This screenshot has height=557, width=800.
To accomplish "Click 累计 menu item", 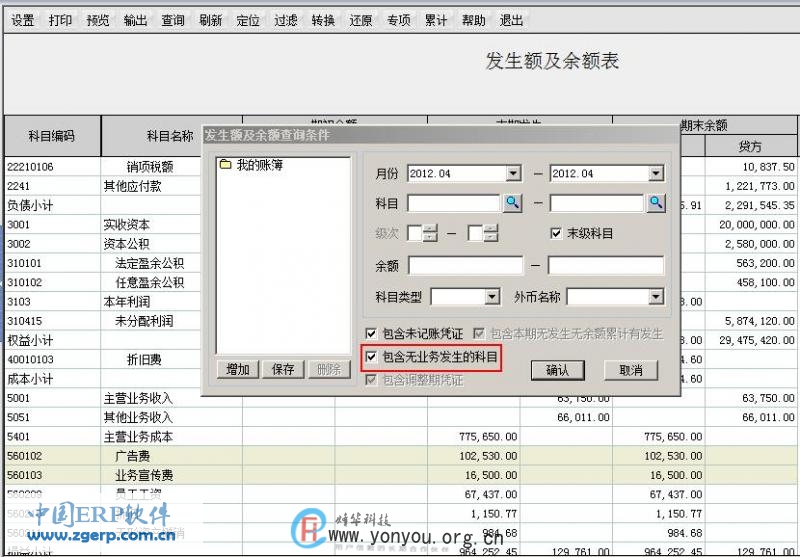I will [436, 20].
